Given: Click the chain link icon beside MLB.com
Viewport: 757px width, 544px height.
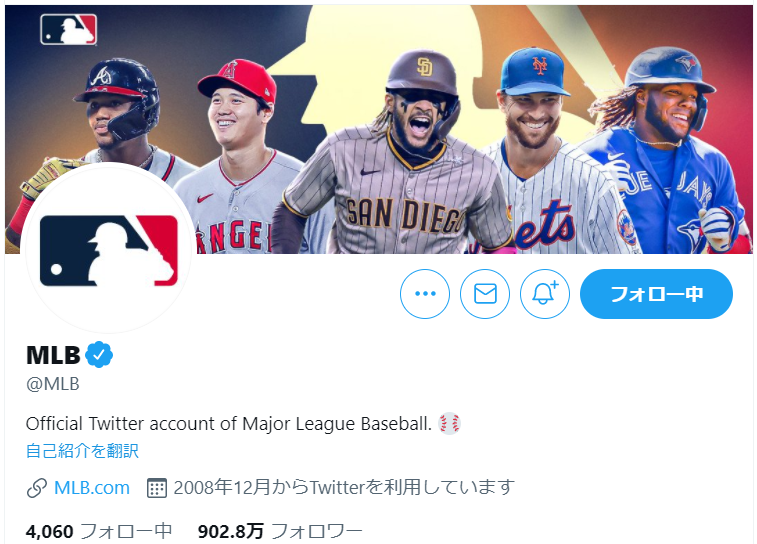Looking at the screenshot, I should click(x=37, y=488).
